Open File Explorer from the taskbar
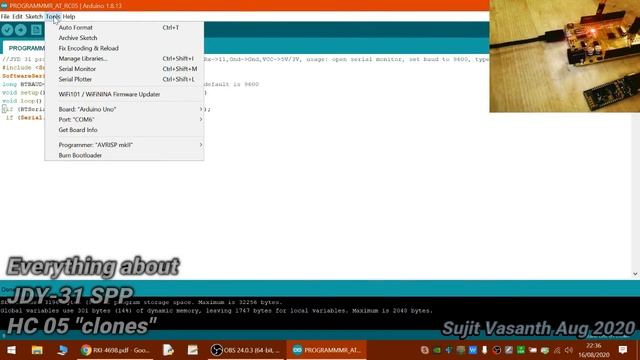Viewport: 640px width, 360px height. 37,350
